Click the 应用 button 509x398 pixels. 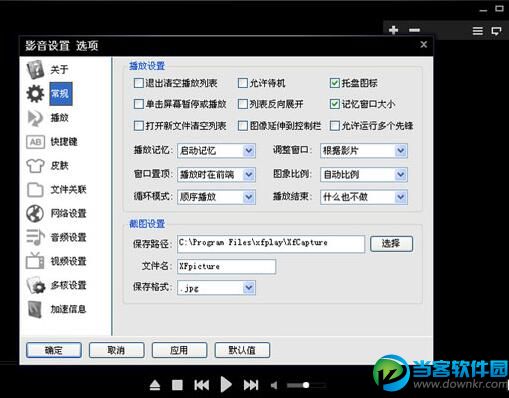coord(179,350)
